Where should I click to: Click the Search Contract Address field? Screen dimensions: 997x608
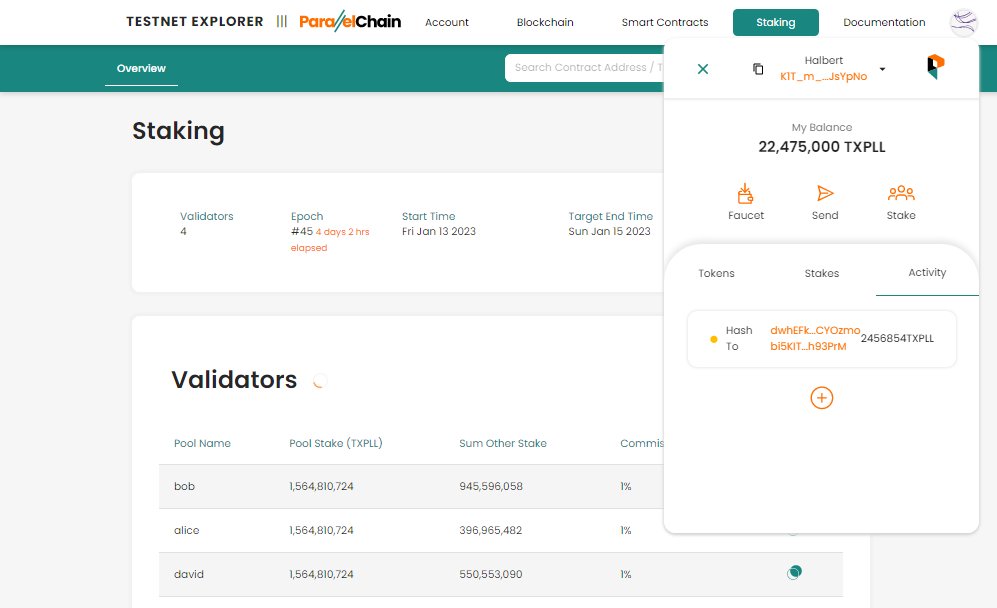click(x=584, y=67)
